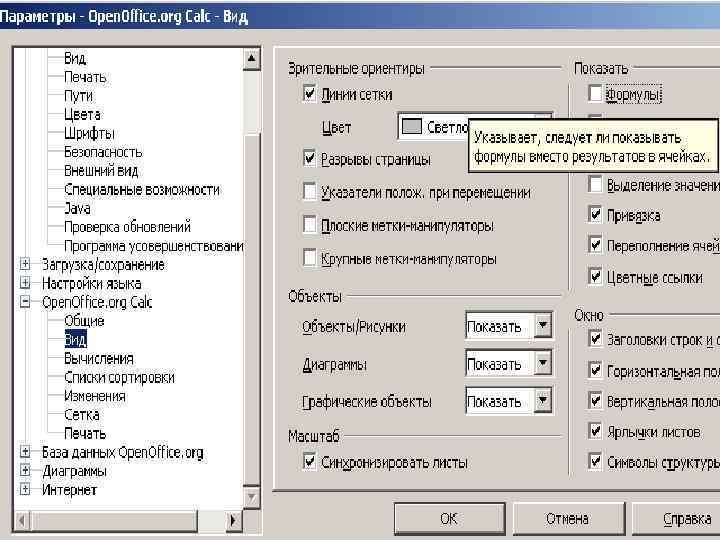Select Проверка обновлений tree item
The height and width of the screenshot is (540, 720).
point(127,227)
